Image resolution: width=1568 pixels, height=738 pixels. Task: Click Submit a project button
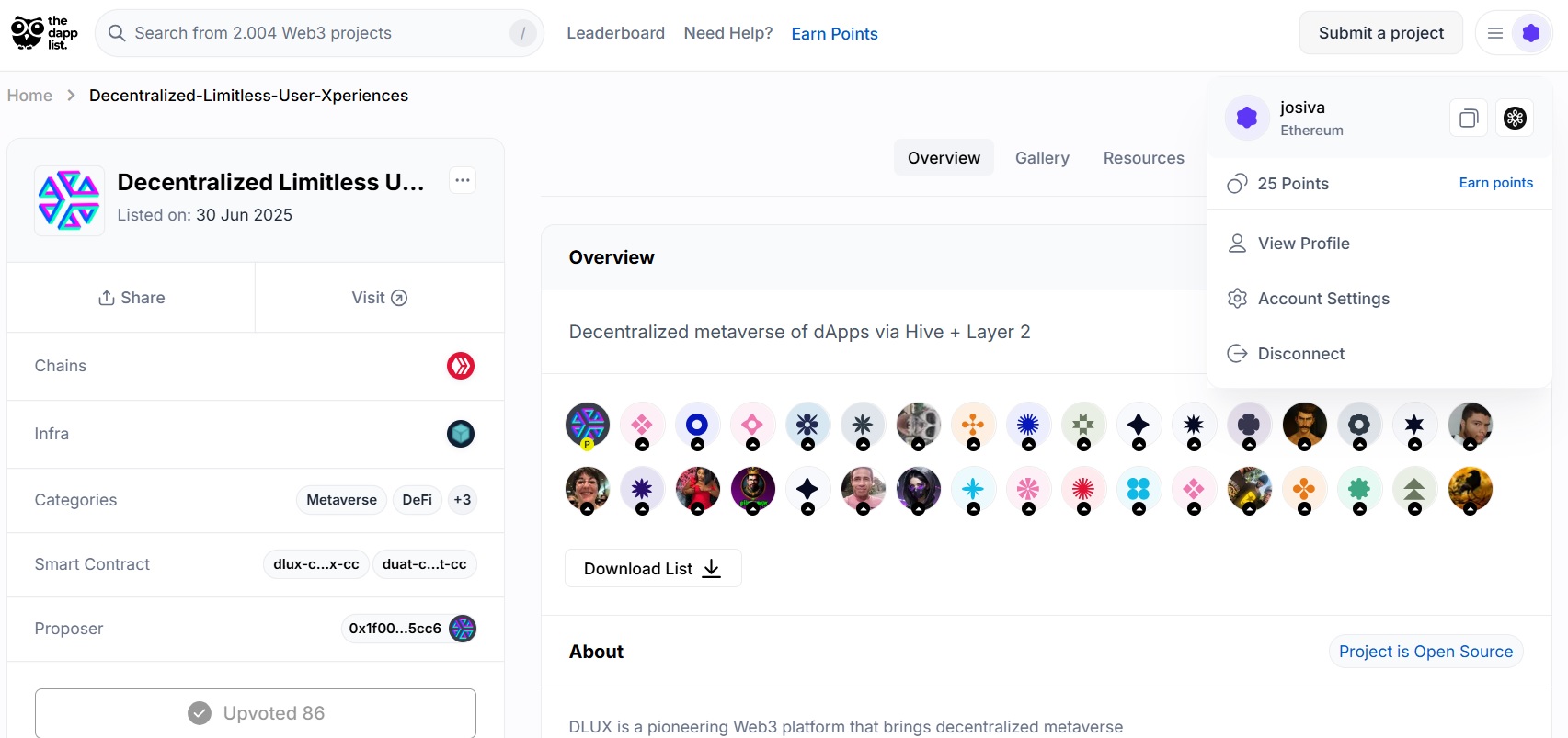tap(1381, 33)
